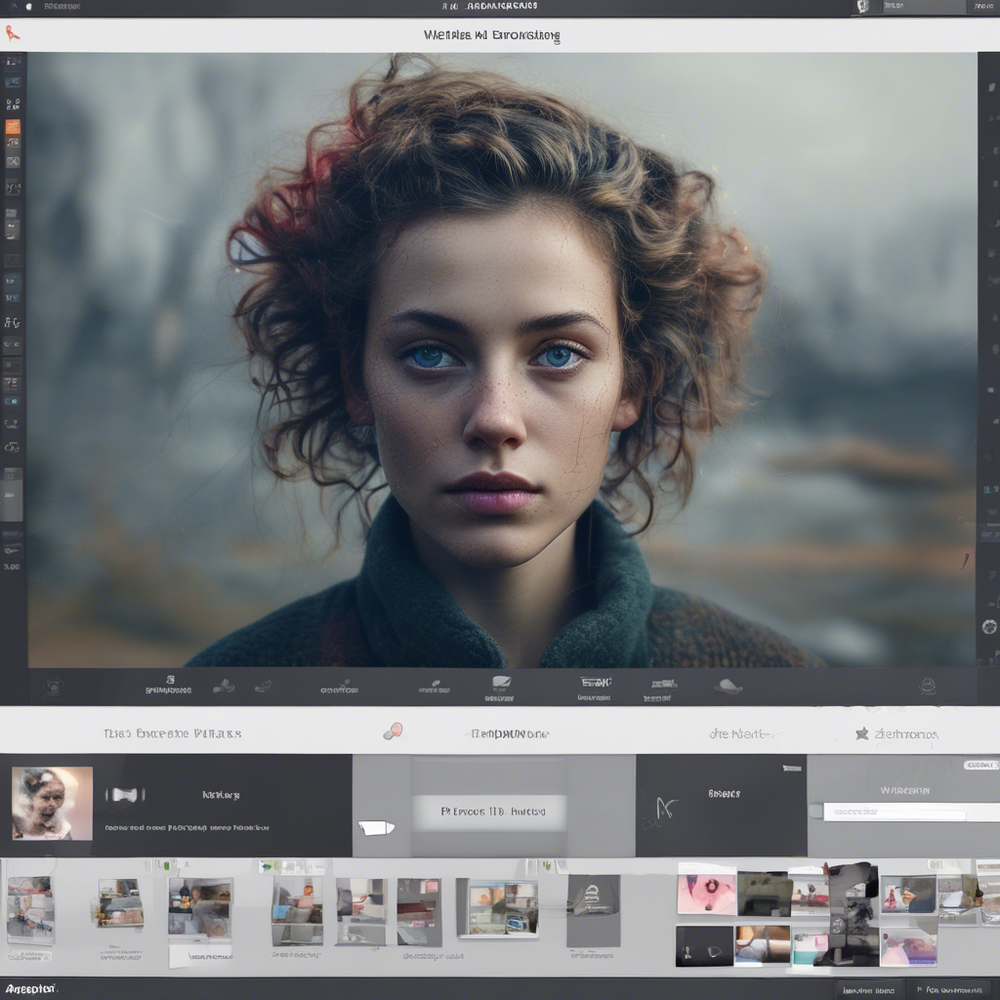Click the star icon in the light tab bar
The width and height of the screenshot is (1000, 1000).
(x=861, y=733)
